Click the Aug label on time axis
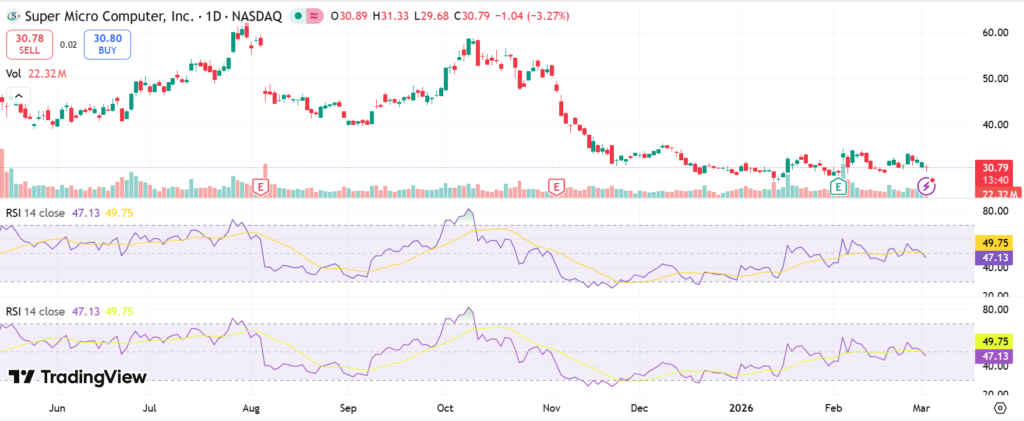This screenshot has height=421, width=1024. (251, 408)
